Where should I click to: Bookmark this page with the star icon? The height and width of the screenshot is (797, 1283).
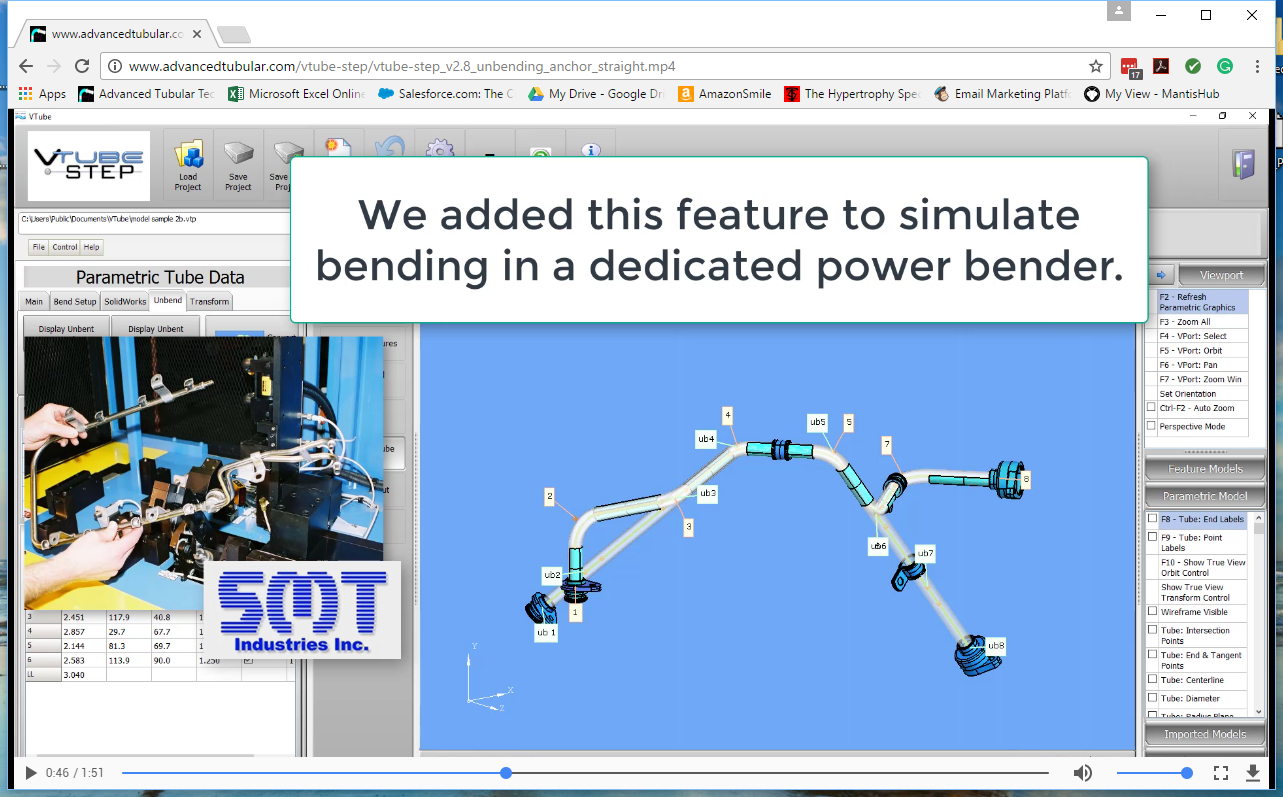coord(1096,66)
